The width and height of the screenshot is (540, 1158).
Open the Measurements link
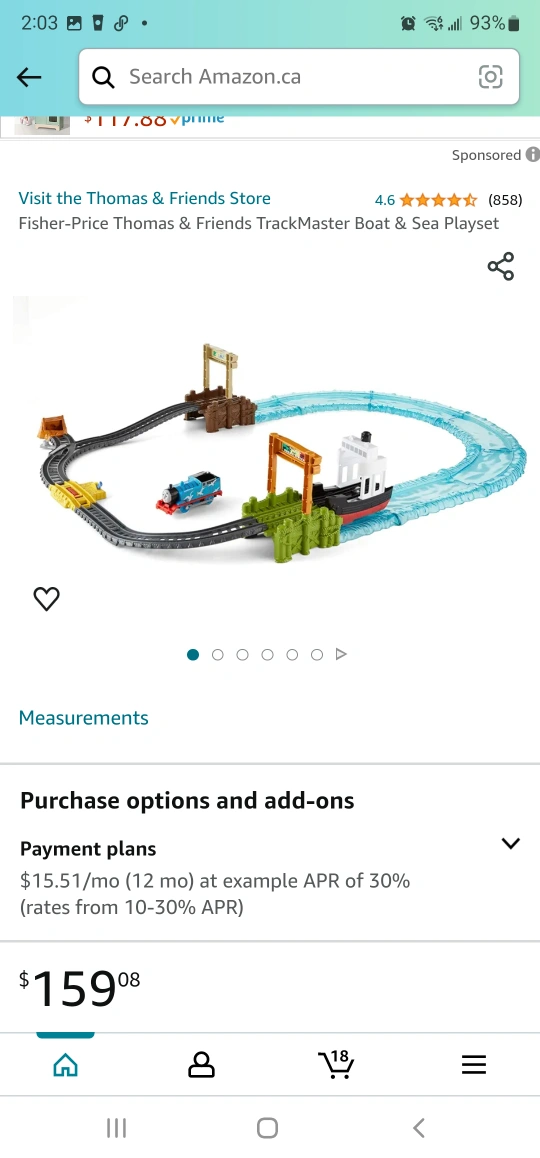pos(83,718)
